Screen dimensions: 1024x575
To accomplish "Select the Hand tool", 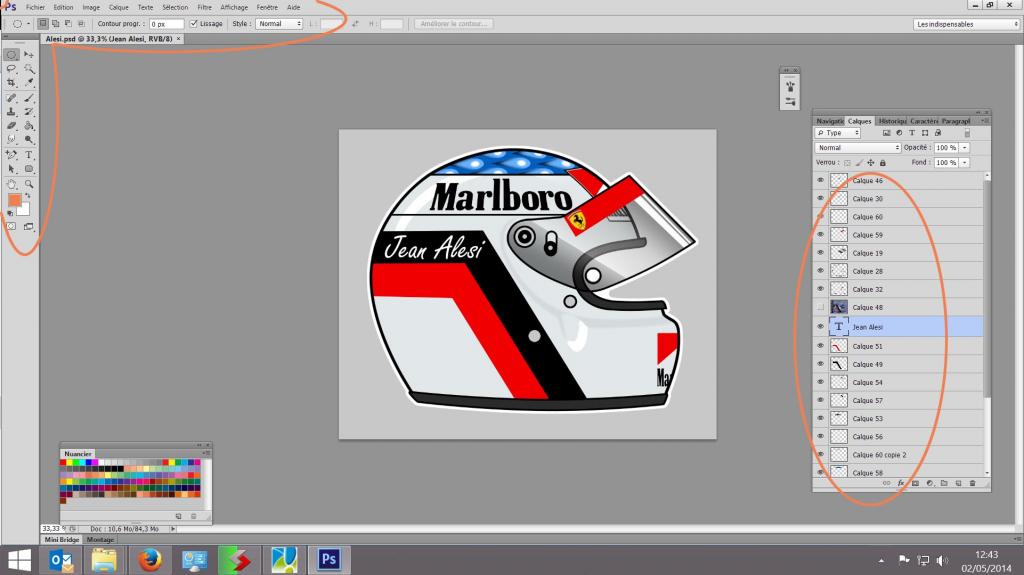I will tap(11, 184).
